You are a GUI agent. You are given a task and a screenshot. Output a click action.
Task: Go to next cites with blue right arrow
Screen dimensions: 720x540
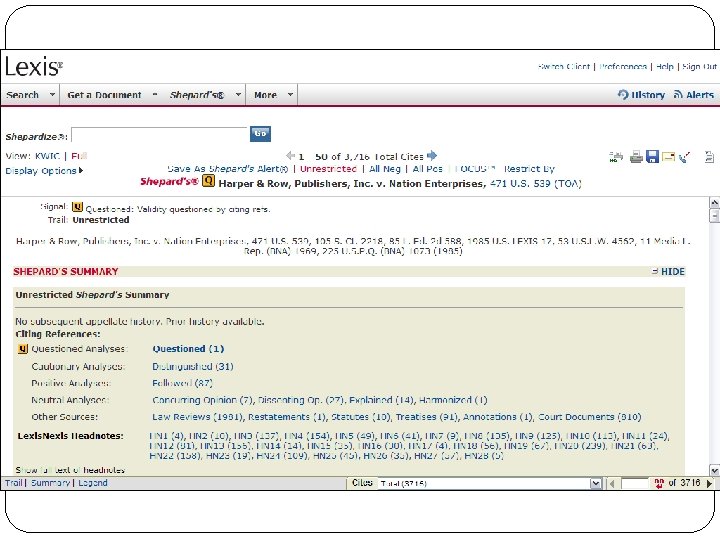coord(432,156)
